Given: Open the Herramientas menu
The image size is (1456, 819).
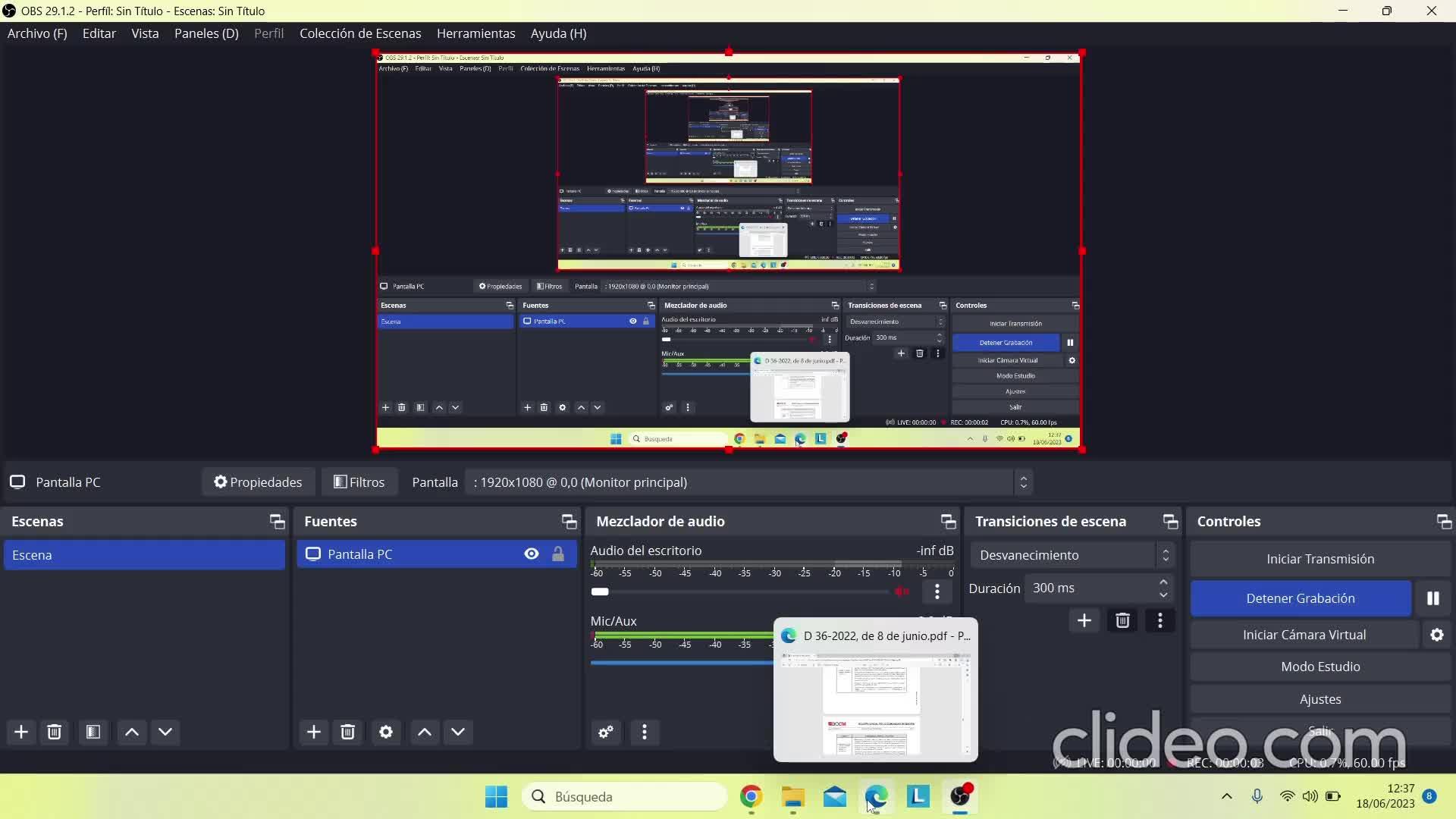Looking at the screenshot, I should (x=475, y=33).
